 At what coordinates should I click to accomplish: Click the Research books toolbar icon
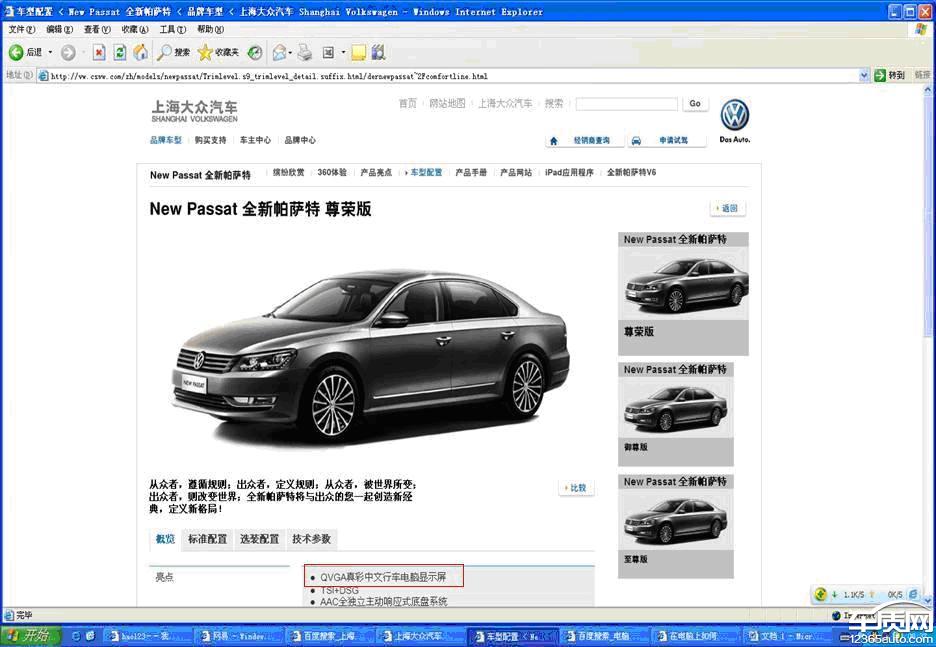coord(378,53)
